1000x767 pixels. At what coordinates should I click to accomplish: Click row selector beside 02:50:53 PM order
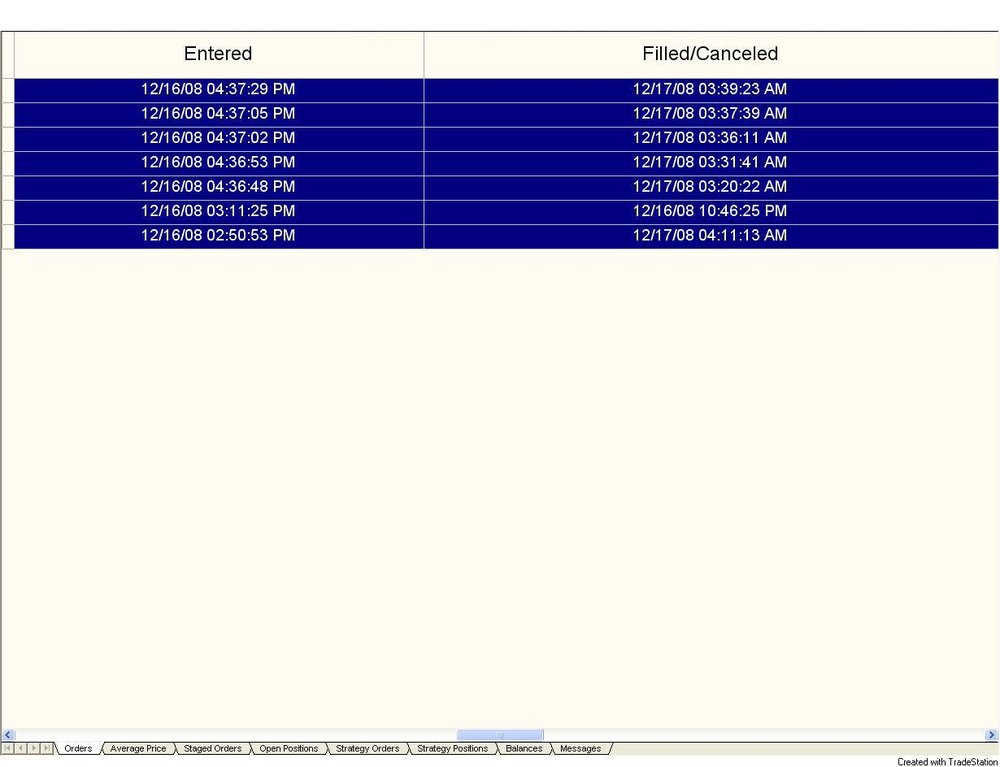[8, 237]
